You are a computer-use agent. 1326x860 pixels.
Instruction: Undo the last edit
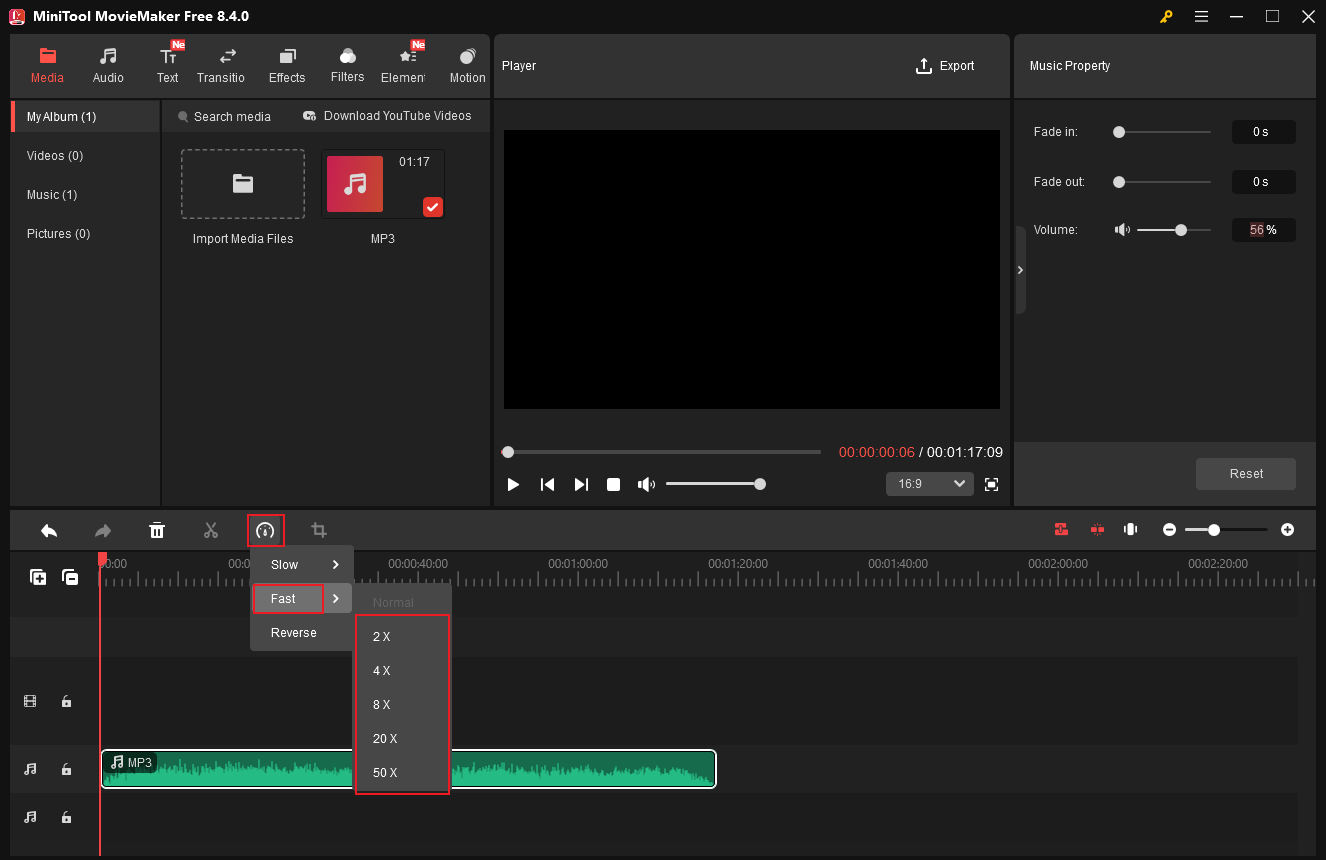(49, 530)
